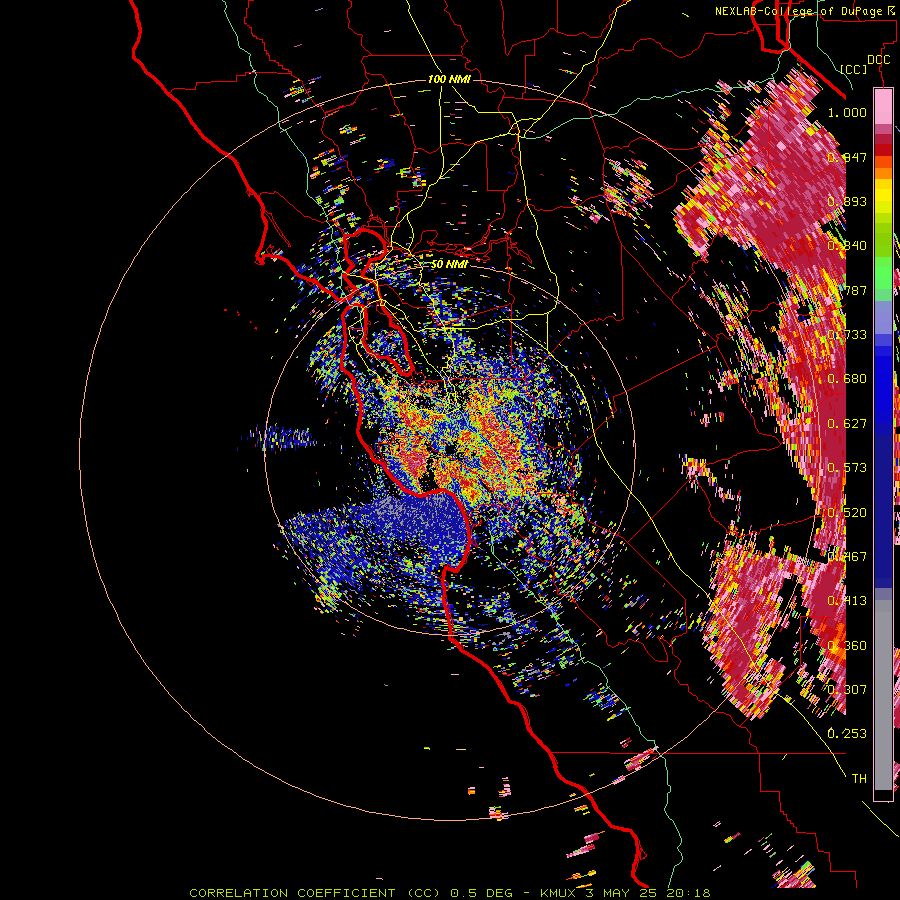The width and height of the screenshot is (900, 900).
Task: Click the 0.360 scale value
Action: pyautogui.click(x=847, y=646)
